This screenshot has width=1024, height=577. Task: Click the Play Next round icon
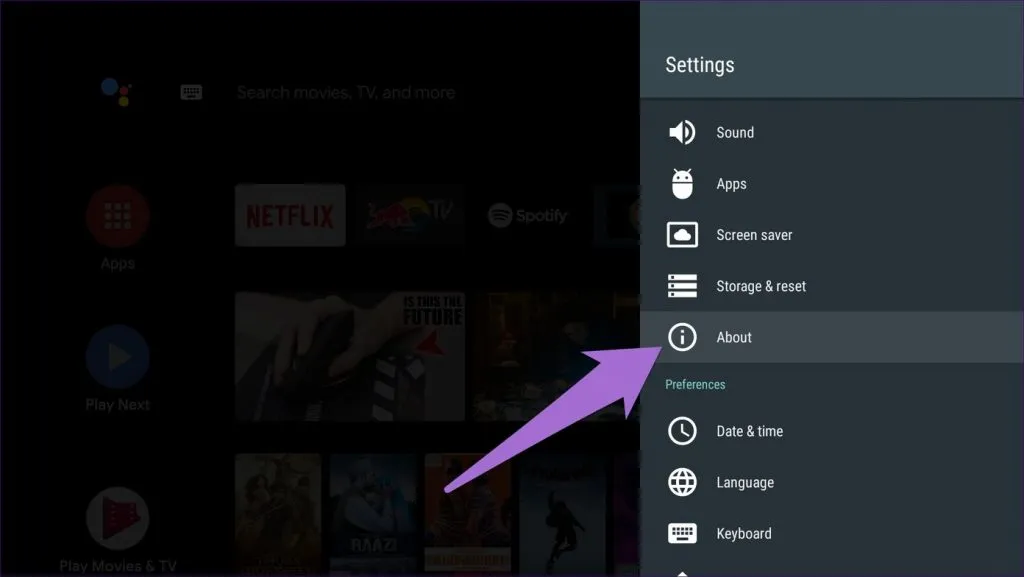pos(117,357)
